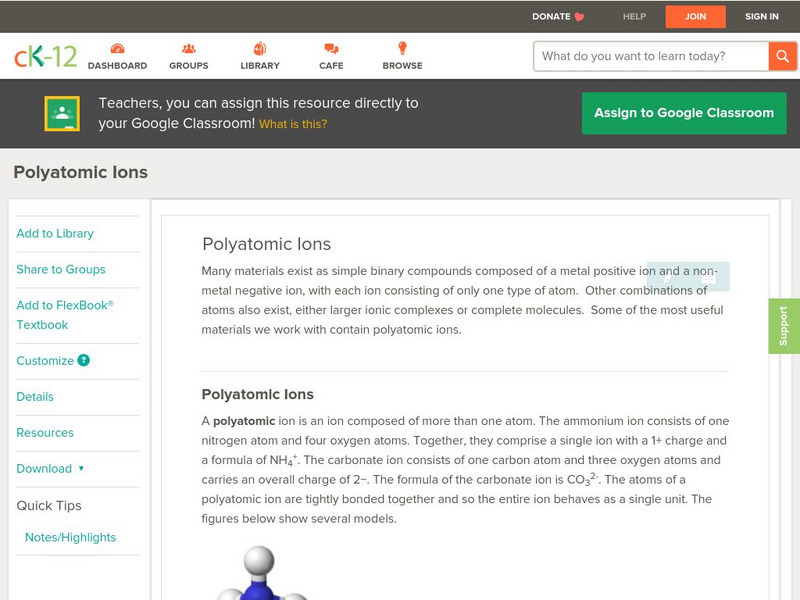Click the orange JOIN button
The image size is (800, 600).
[x=695, y=17]
